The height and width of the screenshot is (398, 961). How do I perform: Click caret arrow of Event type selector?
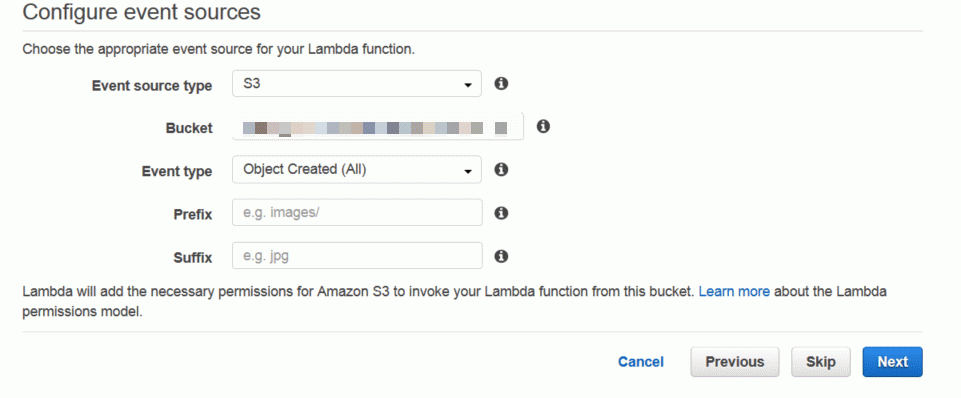coord(468,172)
